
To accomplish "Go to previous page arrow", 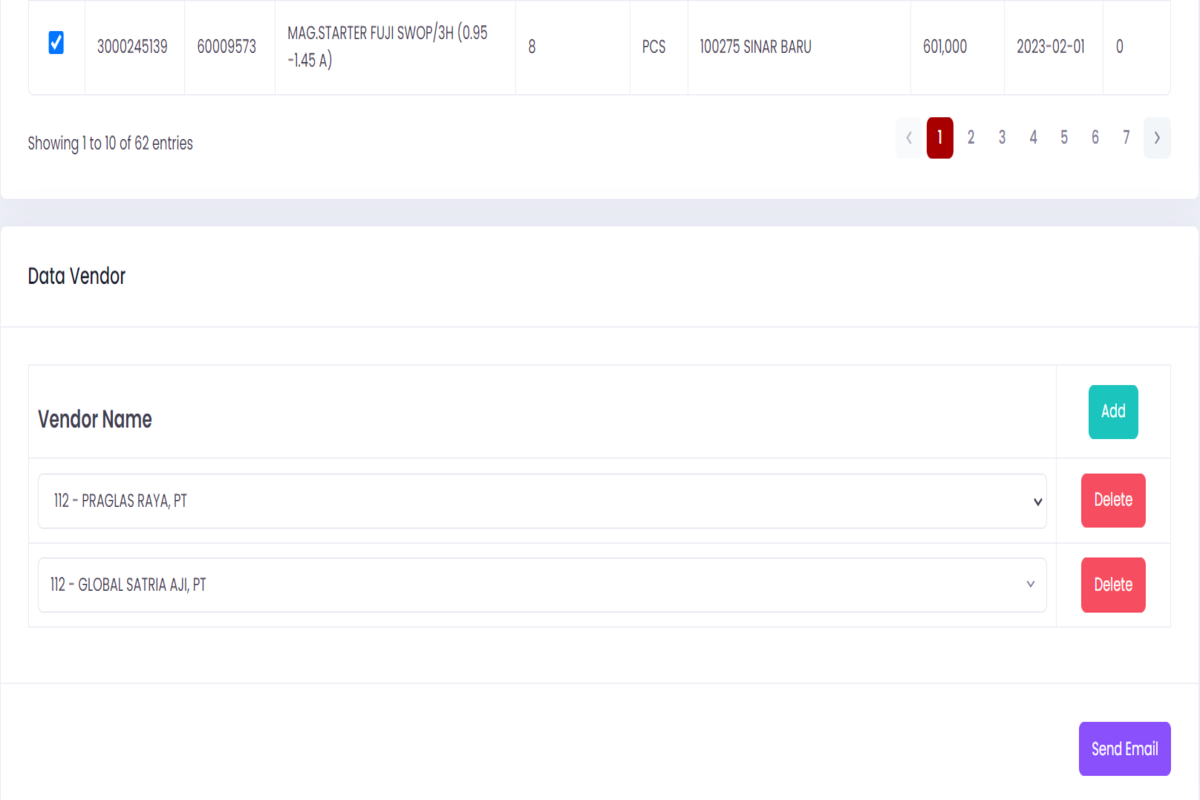I will pos(909,138).
